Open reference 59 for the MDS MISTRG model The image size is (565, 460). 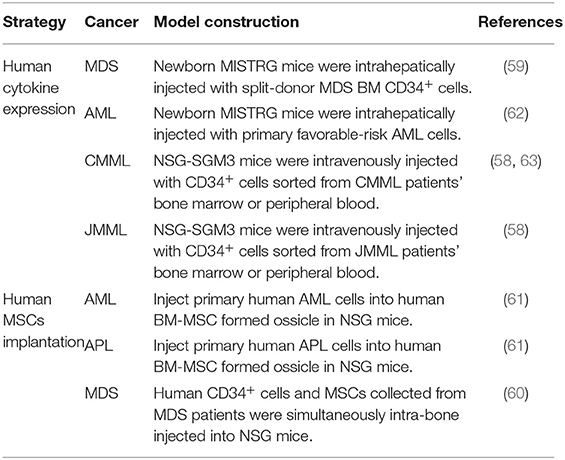pyautogui.click(x=516, y=67)
